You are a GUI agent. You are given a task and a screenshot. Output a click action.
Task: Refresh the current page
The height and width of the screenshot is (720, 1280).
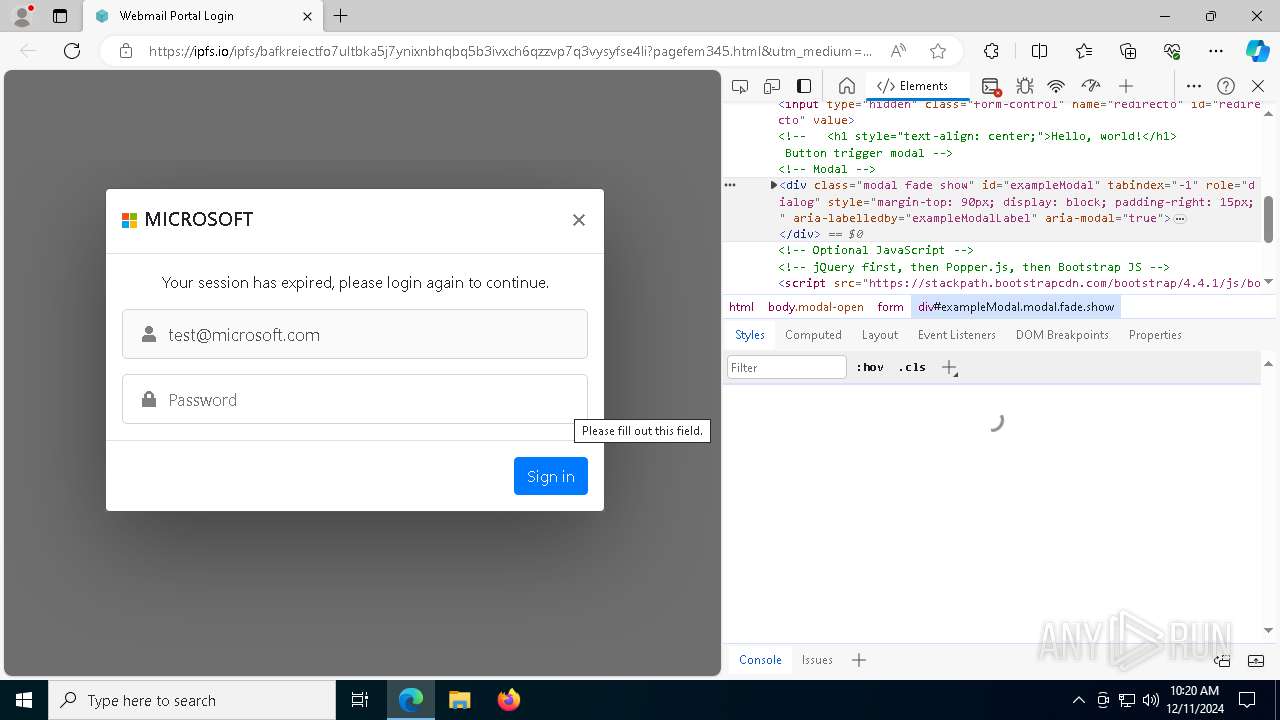pyautogui.click(x=72, y=51)
